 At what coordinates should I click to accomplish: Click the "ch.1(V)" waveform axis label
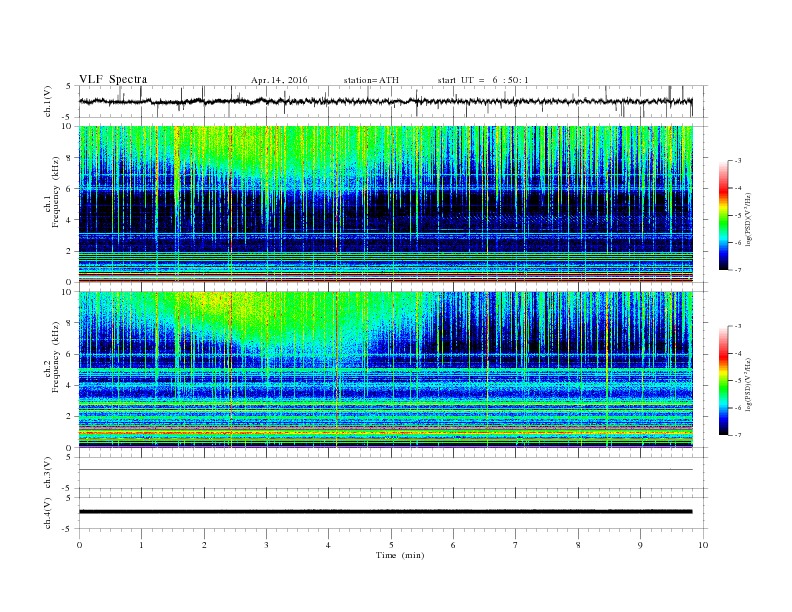pos(48,101)
